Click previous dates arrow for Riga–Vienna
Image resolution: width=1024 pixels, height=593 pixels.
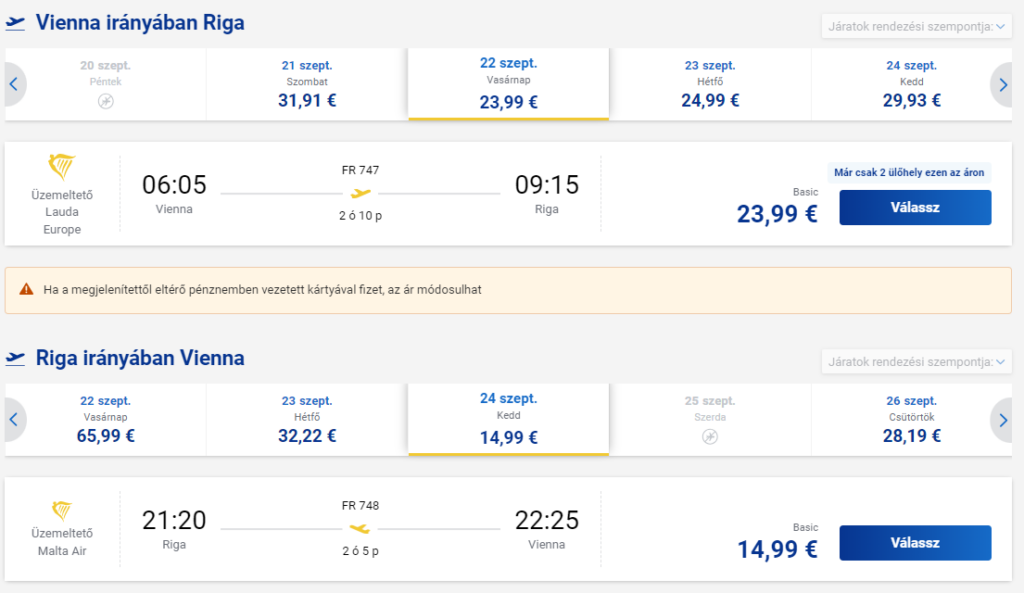tap(13, 419)
